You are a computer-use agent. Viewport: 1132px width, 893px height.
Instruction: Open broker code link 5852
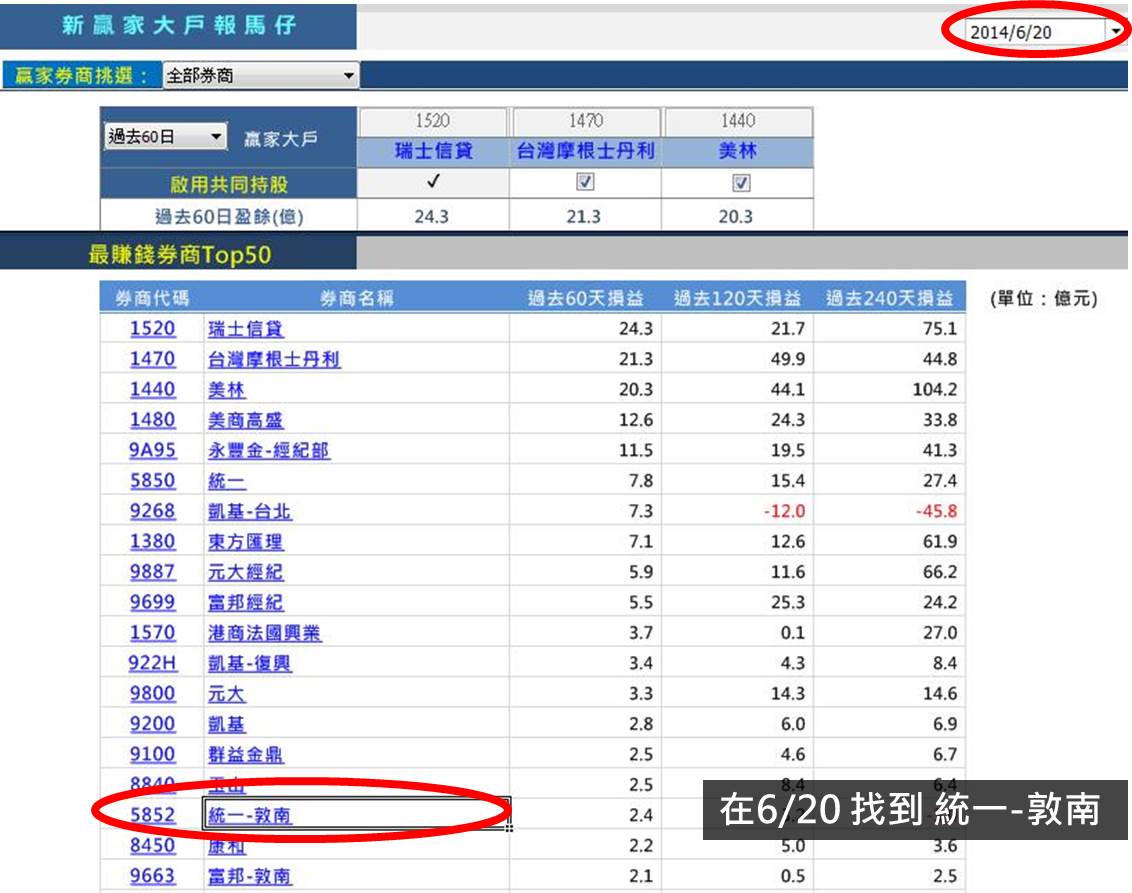click(152, 814)
